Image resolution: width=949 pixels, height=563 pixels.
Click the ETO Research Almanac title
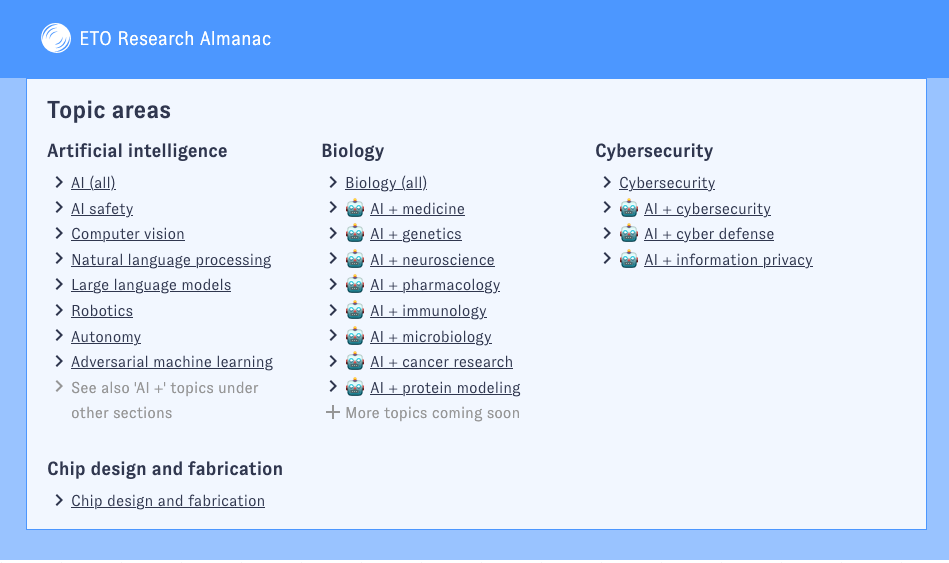point(176,39)
